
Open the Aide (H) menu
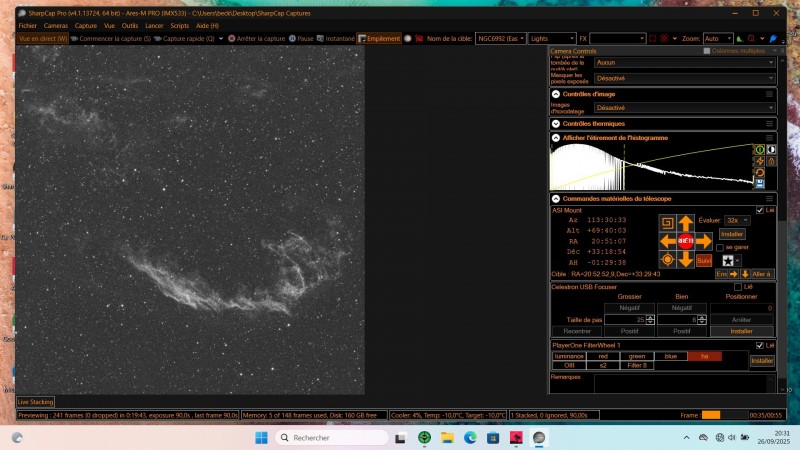coord(207,26)
